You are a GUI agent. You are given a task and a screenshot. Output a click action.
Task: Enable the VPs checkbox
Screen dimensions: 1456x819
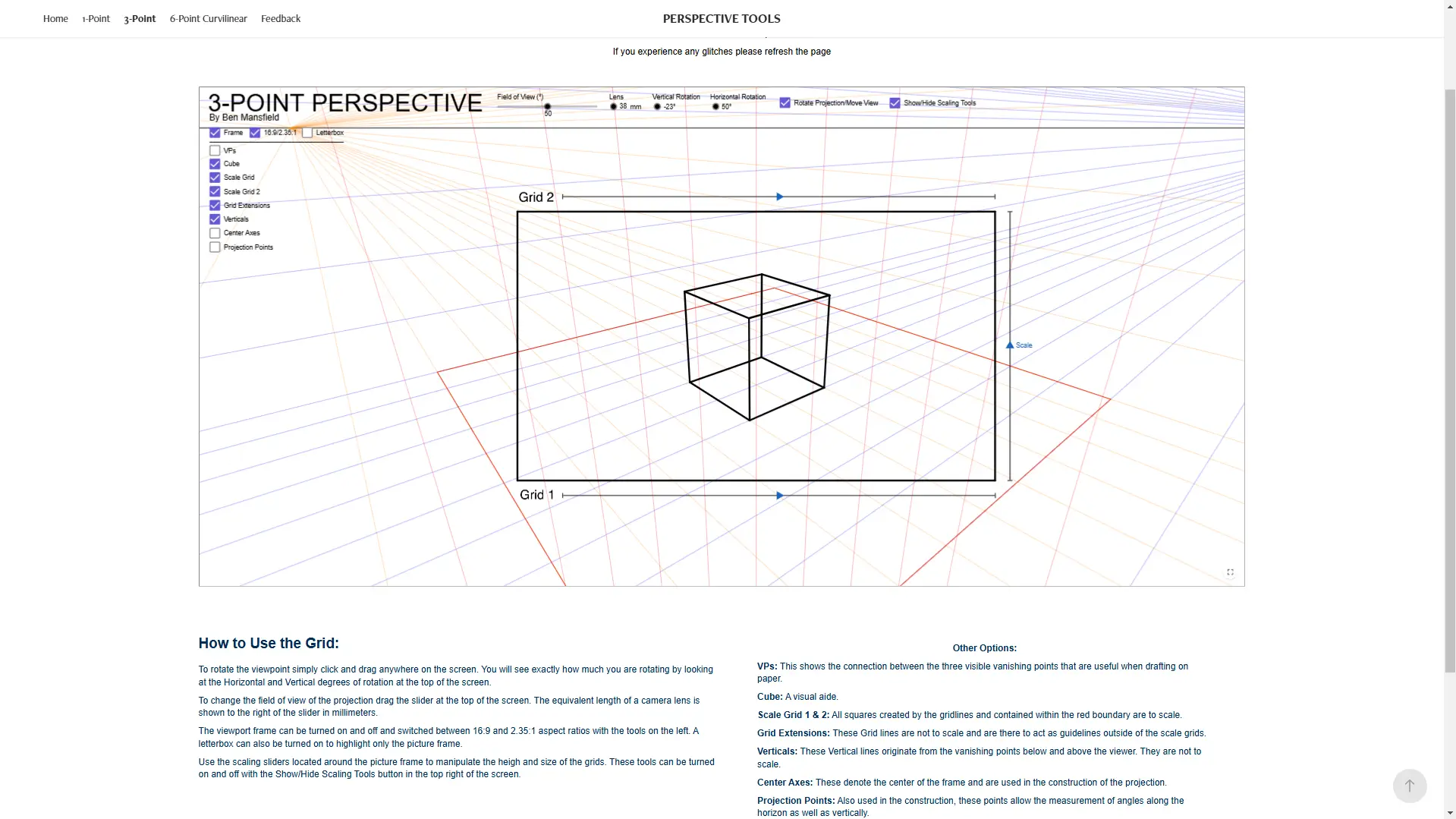click(x=215, y=150)
